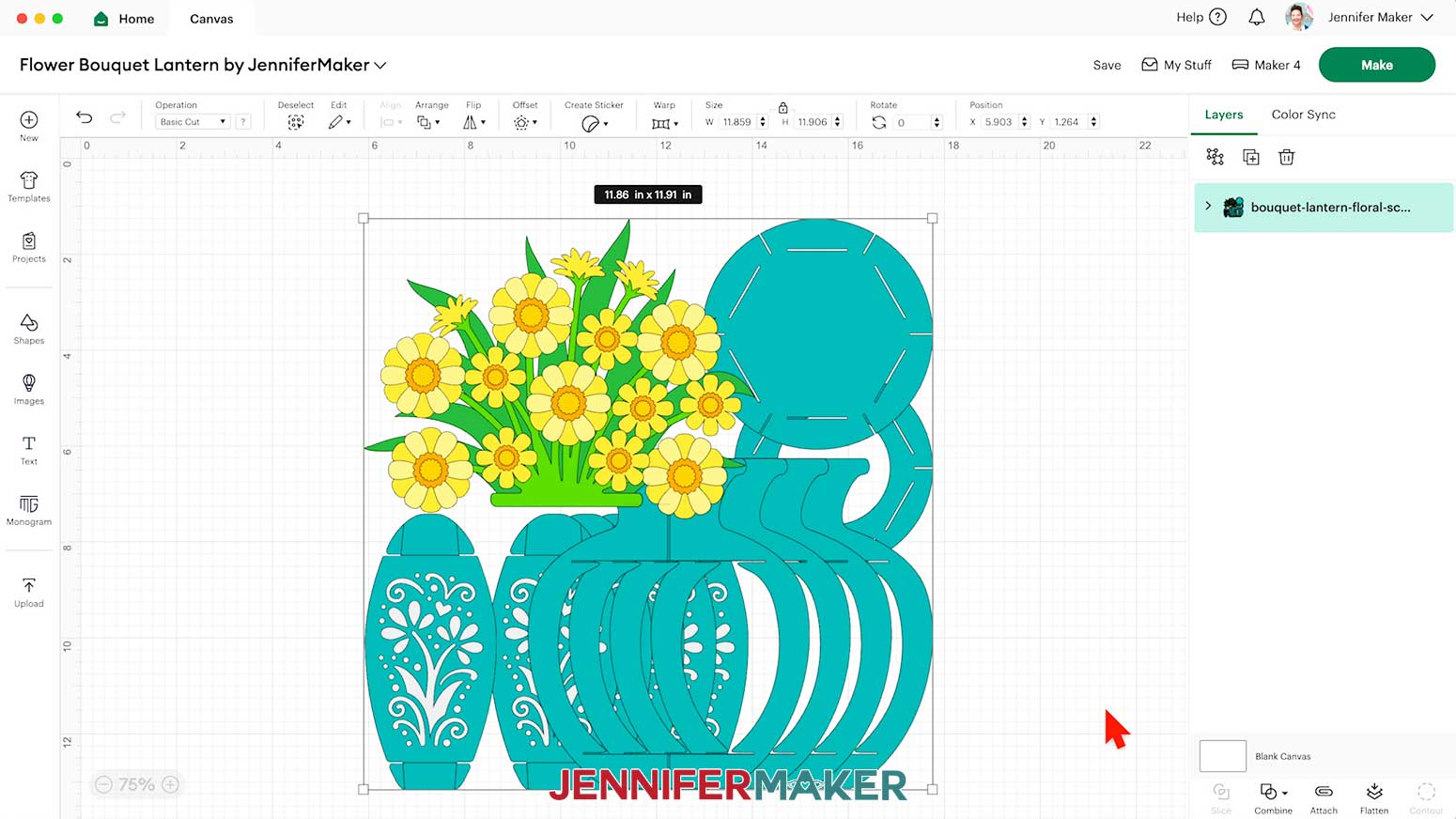Open the Images library

click(29, 389)
